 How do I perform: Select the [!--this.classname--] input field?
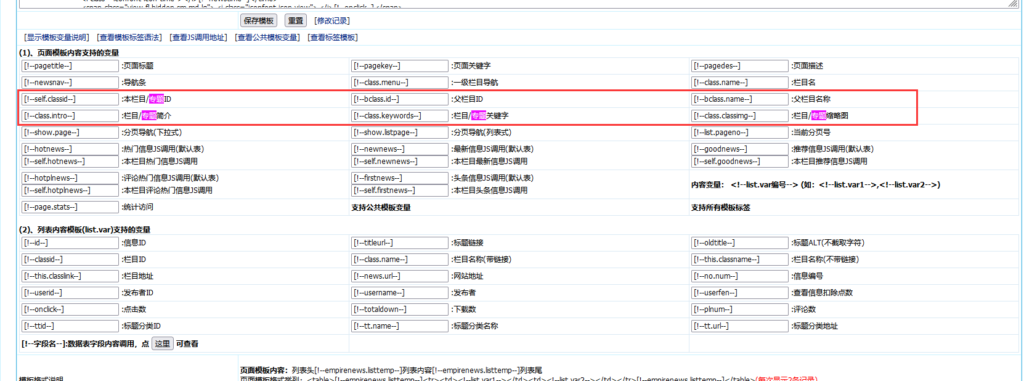tap(741, 259)
